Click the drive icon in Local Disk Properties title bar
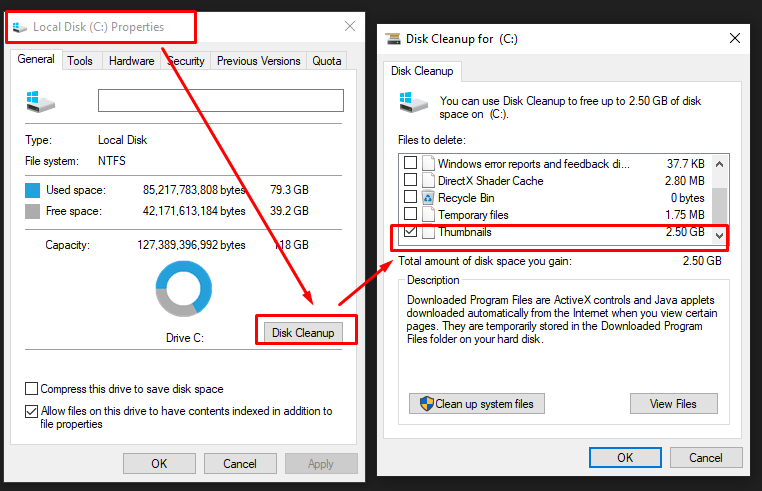The width and height of the screenshot is (762, 491). pyautogui.click(x=19, y=27)
